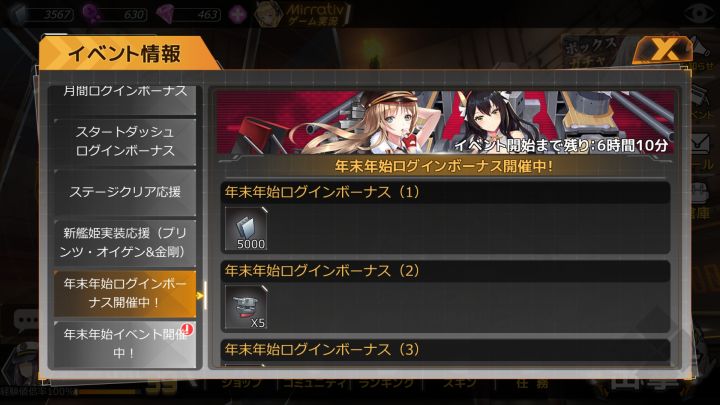Open the chat speech bubble icon
The width and height of the screenshot is (720, 405).
click(27, 320)
